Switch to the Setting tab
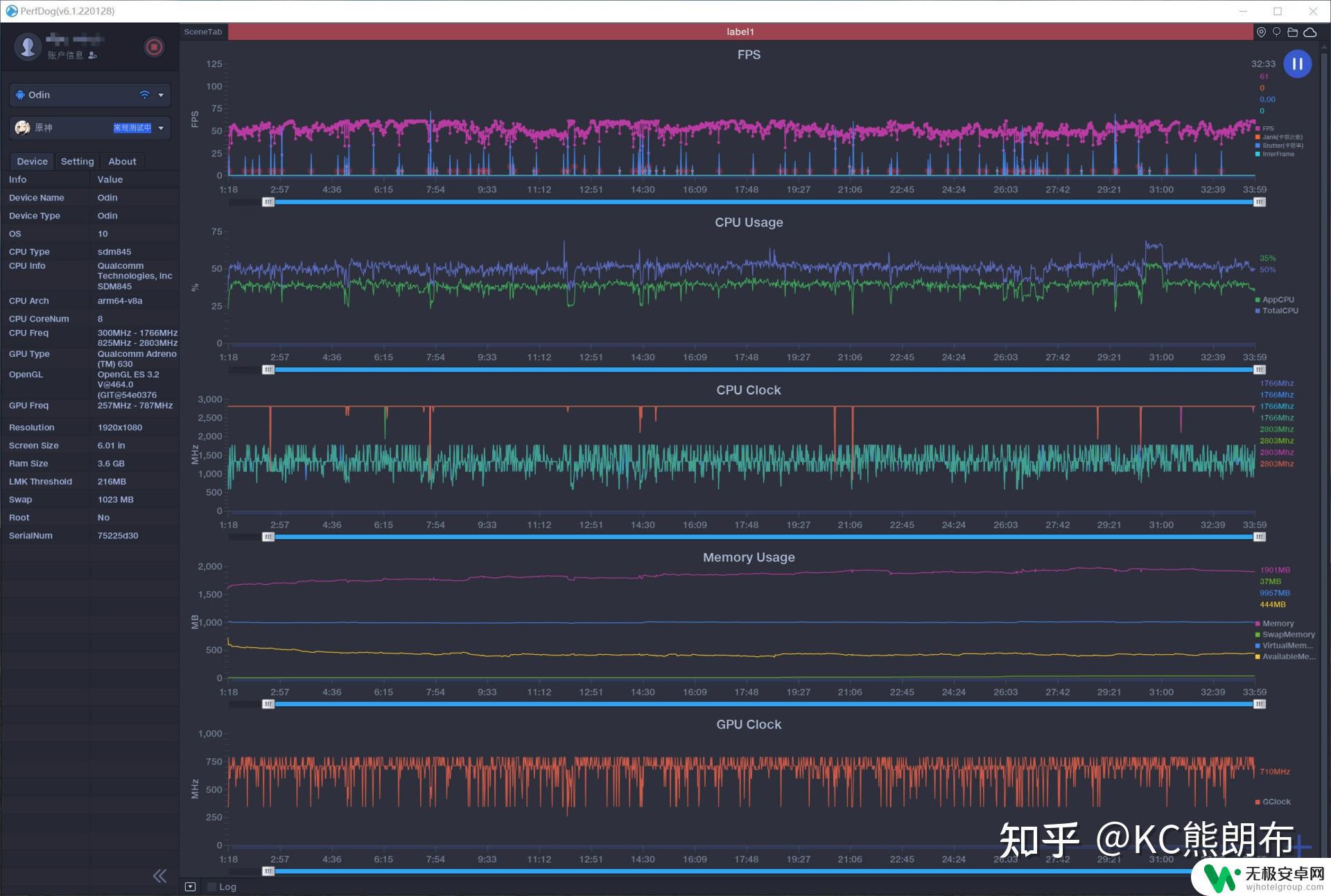 [x=76, y=161]
